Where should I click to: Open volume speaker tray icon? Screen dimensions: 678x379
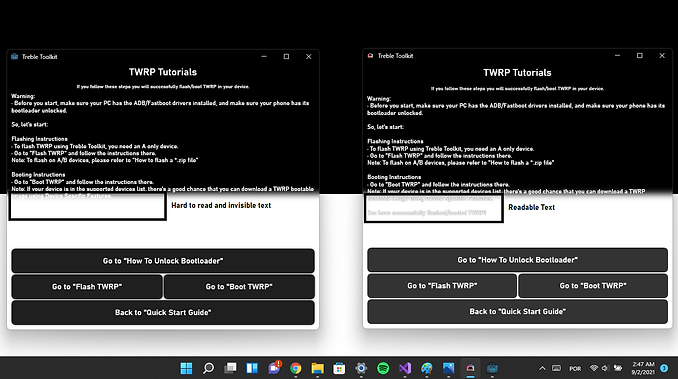pos(605,368)
